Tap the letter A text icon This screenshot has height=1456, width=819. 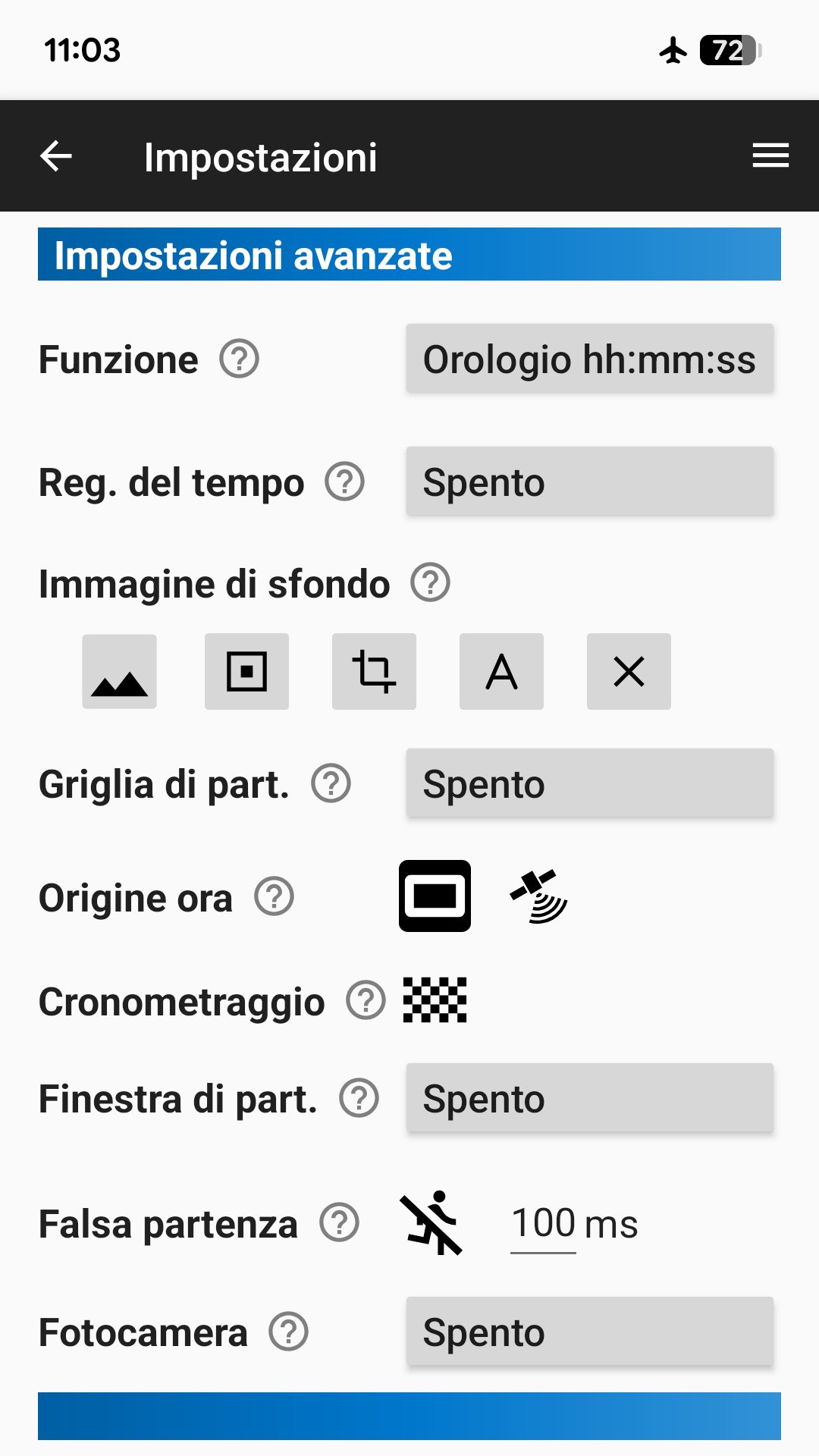(501, 672)
